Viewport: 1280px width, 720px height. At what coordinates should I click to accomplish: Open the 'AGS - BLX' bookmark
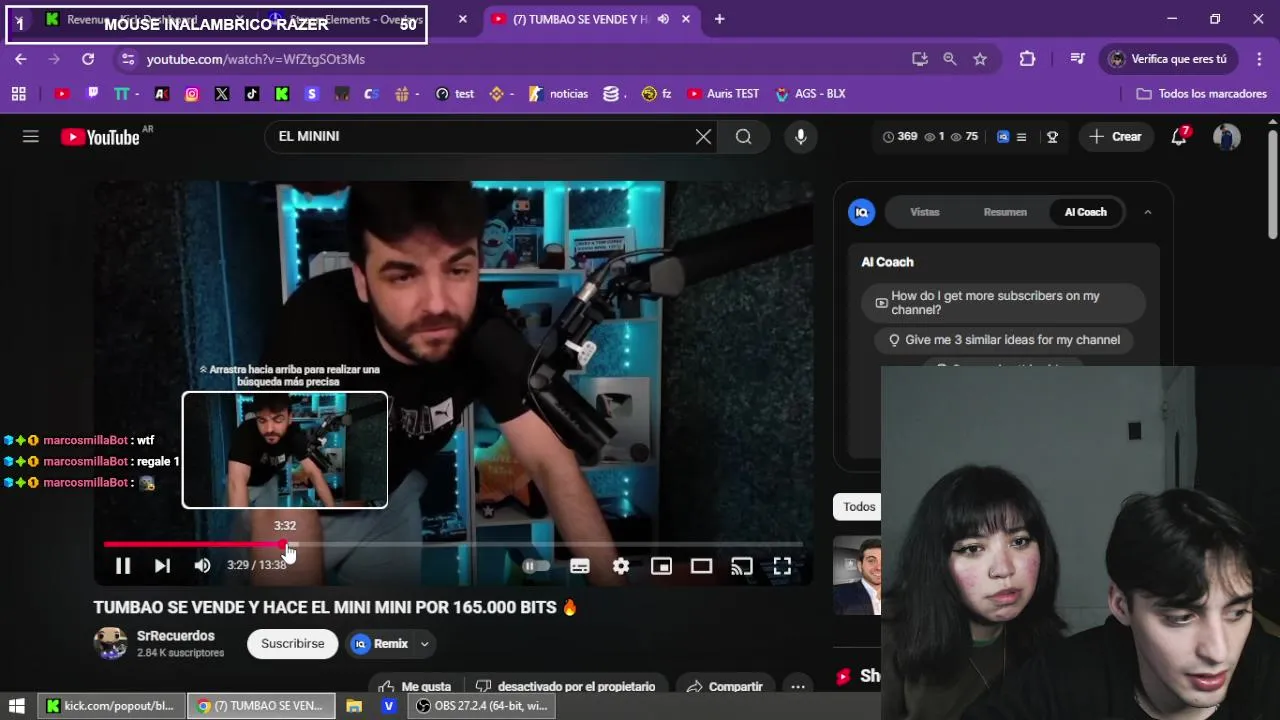click(x=810, y=94)
